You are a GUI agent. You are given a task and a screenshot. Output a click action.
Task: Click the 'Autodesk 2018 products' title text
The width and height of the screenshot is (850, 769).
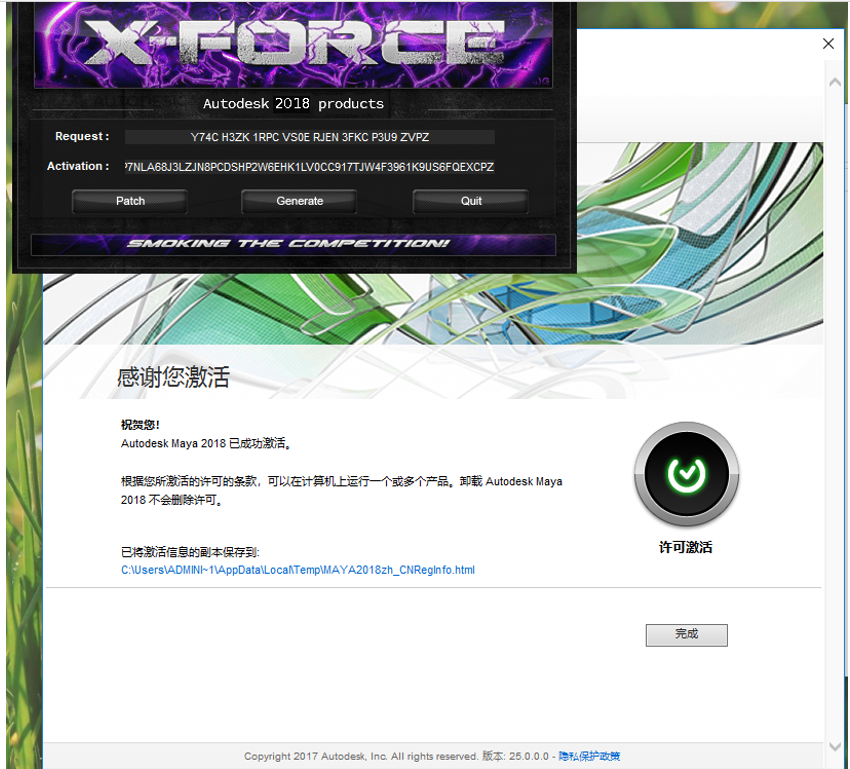coord(293,103)
